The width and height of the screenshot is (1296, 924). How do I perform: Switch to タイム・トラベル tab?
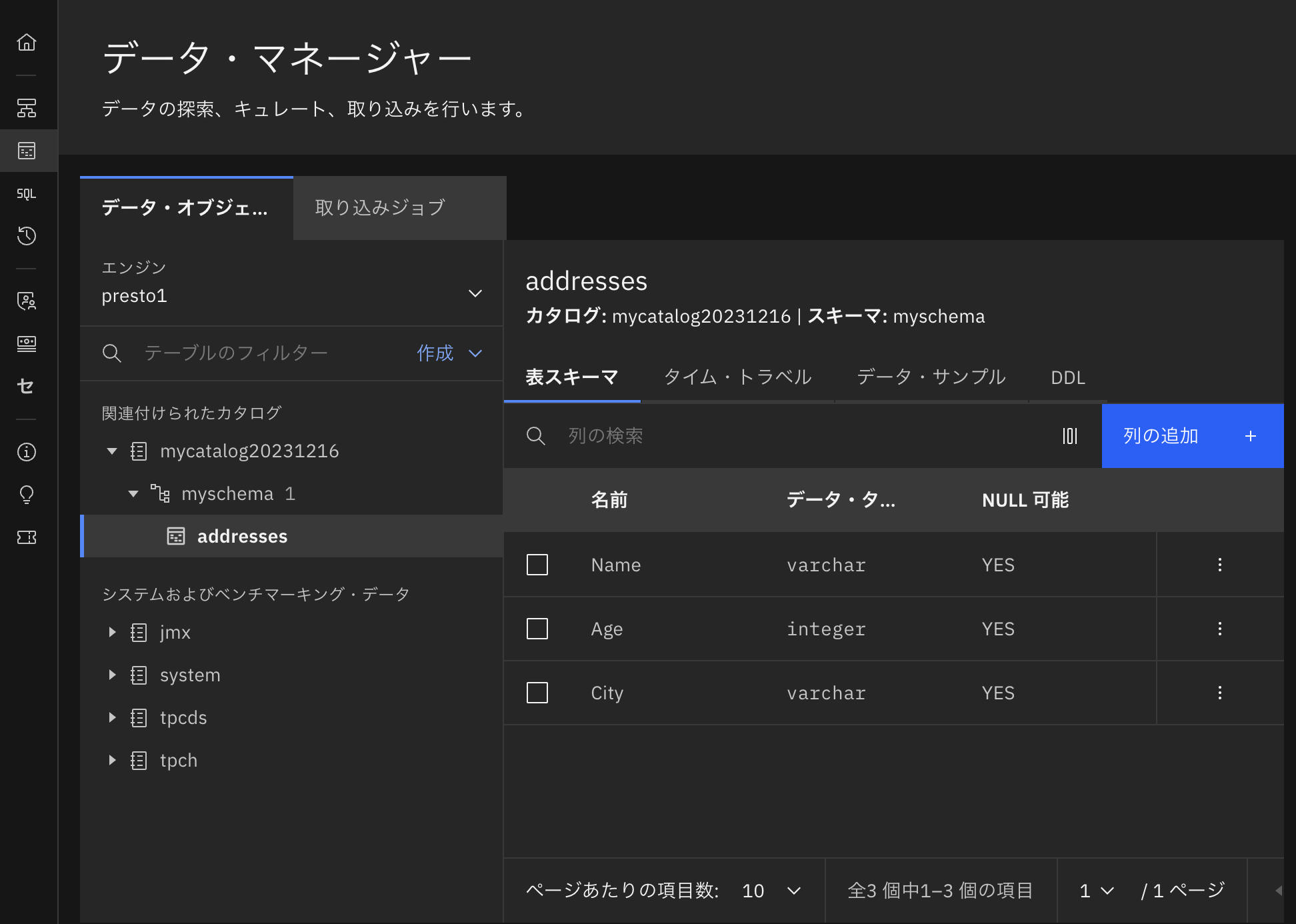[737, 377]
